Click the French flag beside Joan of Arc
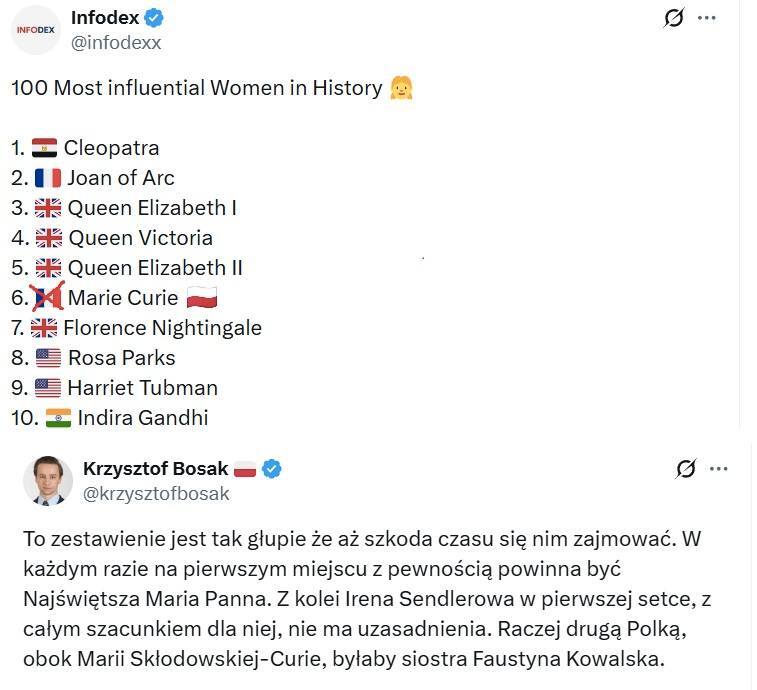Image resolution: width=757 pixels, height=690 pixels. tap(48, 178)
